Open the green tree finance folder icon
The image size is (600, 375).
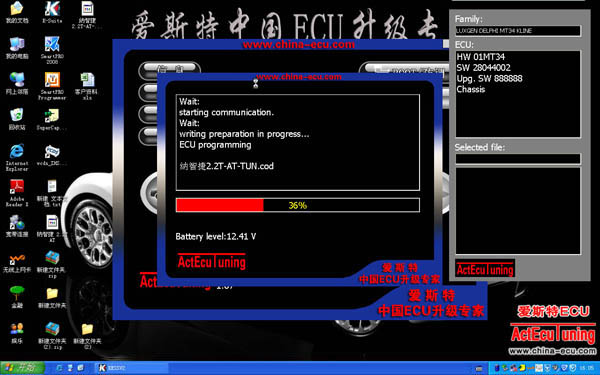[x=17, y=297]
